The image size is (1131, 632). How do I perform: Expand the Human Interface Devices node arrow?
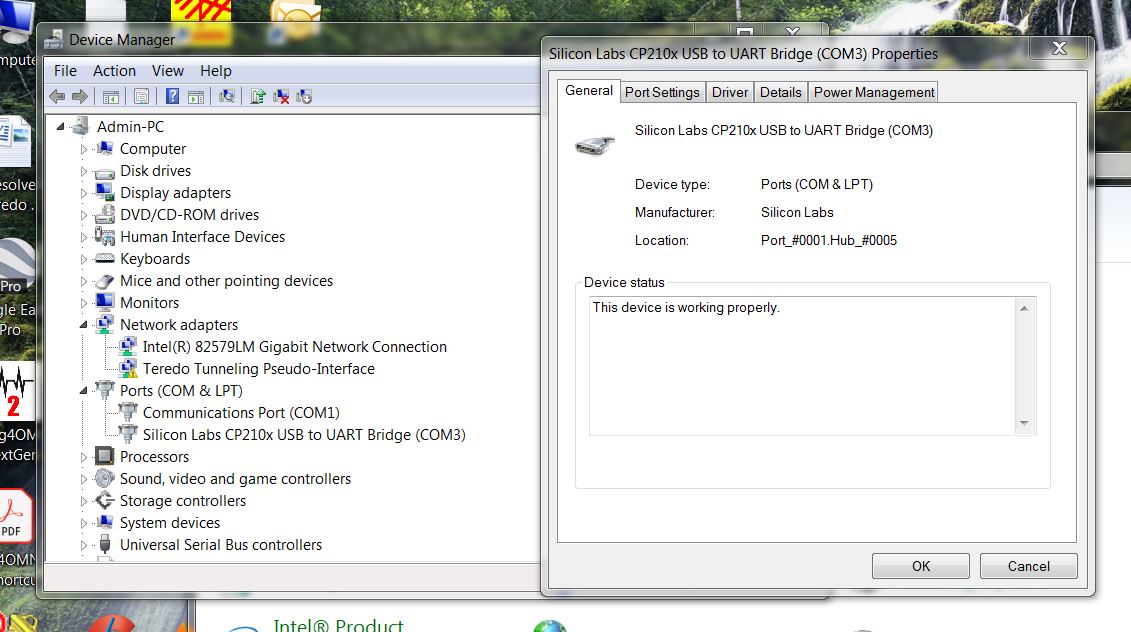(84, 237)
